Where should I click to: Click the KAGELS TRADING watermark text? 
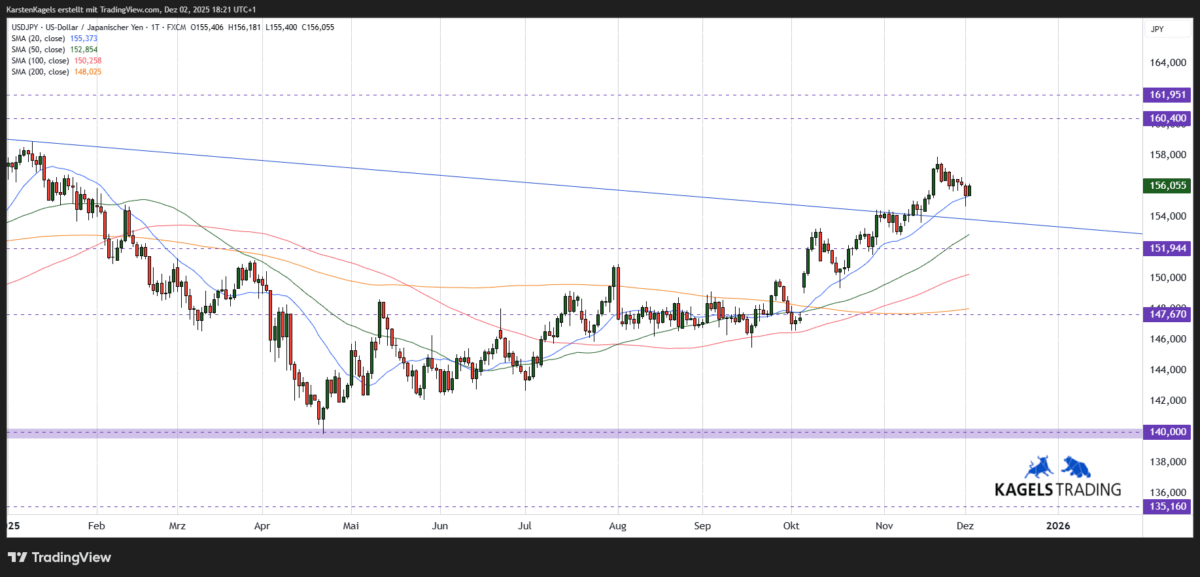coord(1058,490)
